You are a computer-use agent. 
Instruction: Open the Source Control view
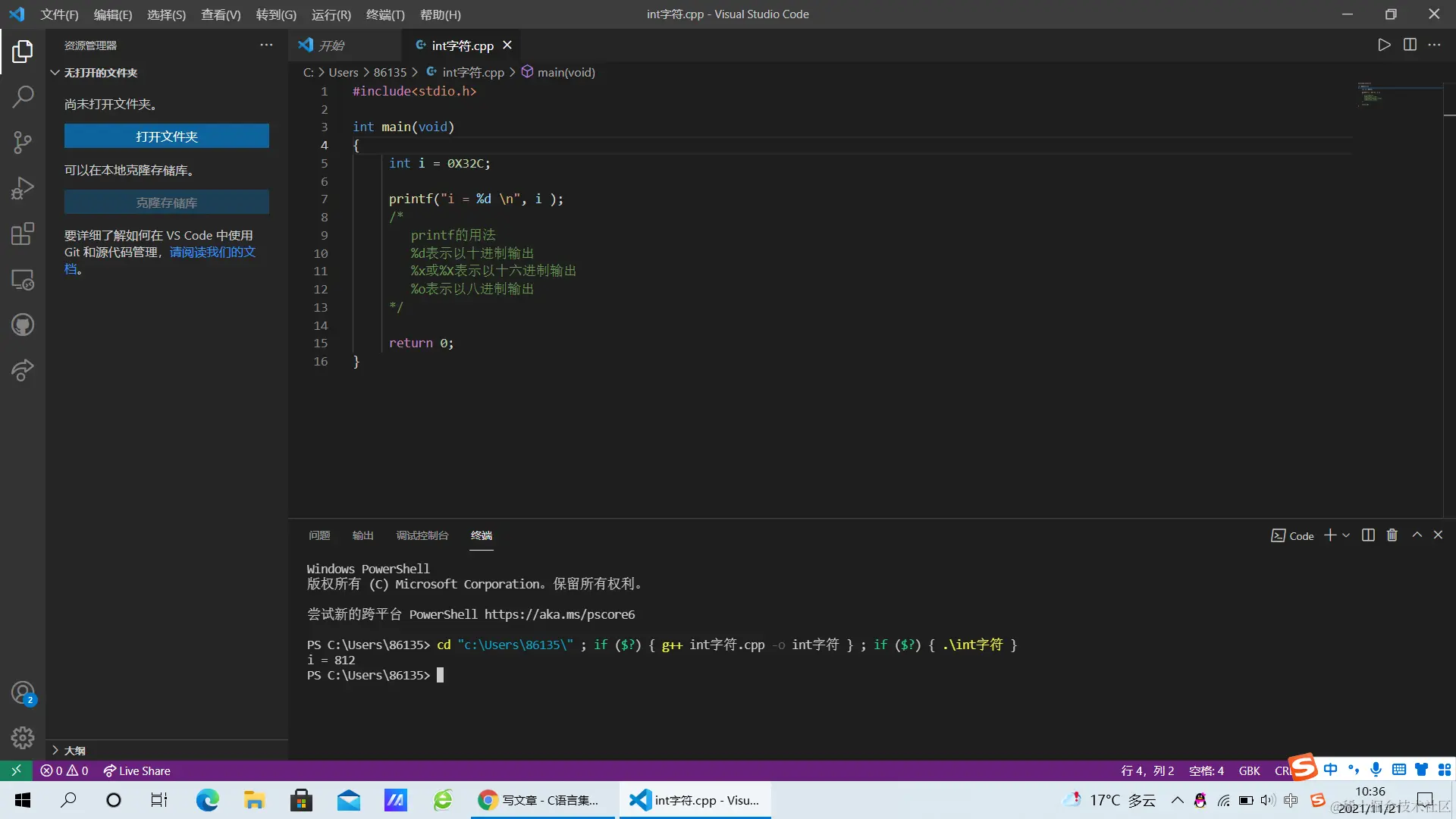pos(23,142)
